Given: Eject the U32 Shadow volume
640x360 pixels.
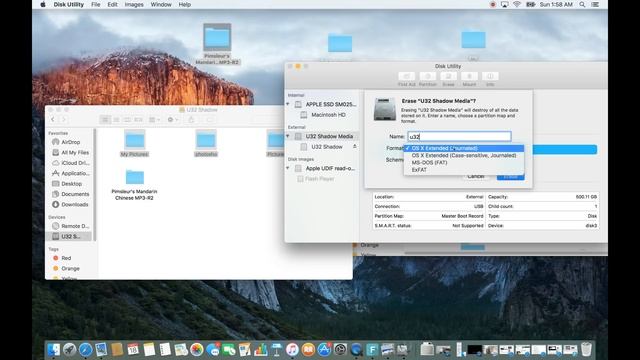Looking at the screenshot, I should point(355,147).
